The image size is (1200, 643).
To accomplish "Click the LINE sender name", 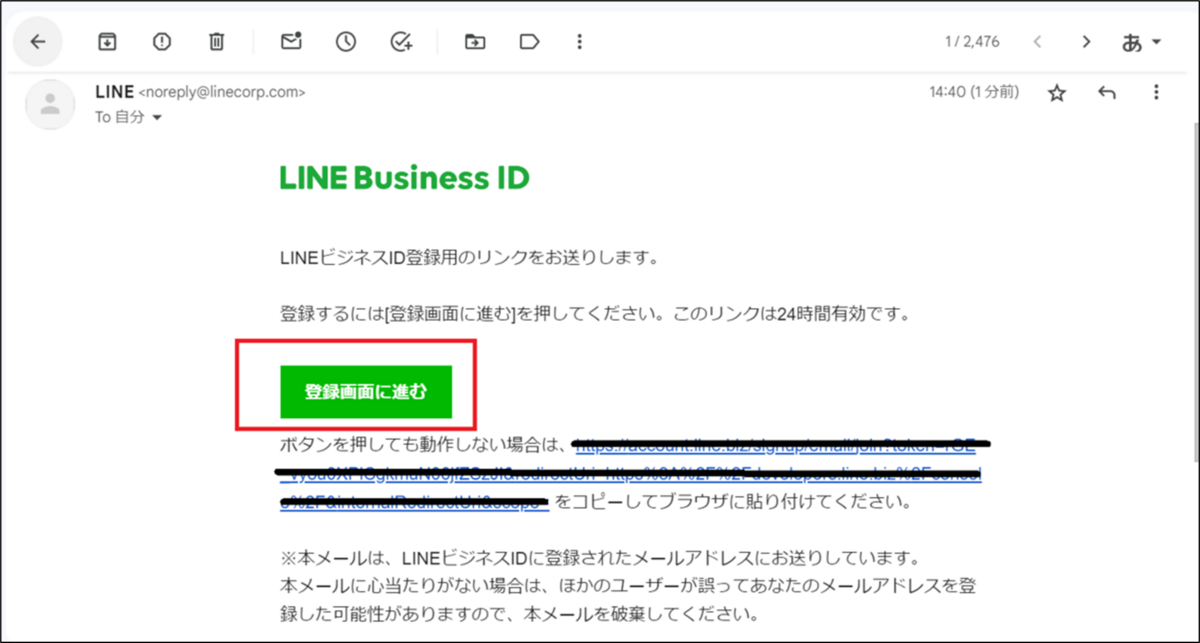I will click(x=113, y=92).
